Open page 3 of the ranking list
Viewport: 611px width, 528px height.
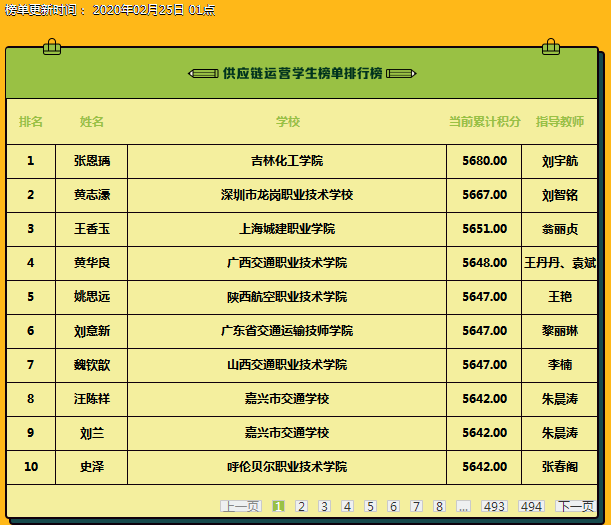325,506
